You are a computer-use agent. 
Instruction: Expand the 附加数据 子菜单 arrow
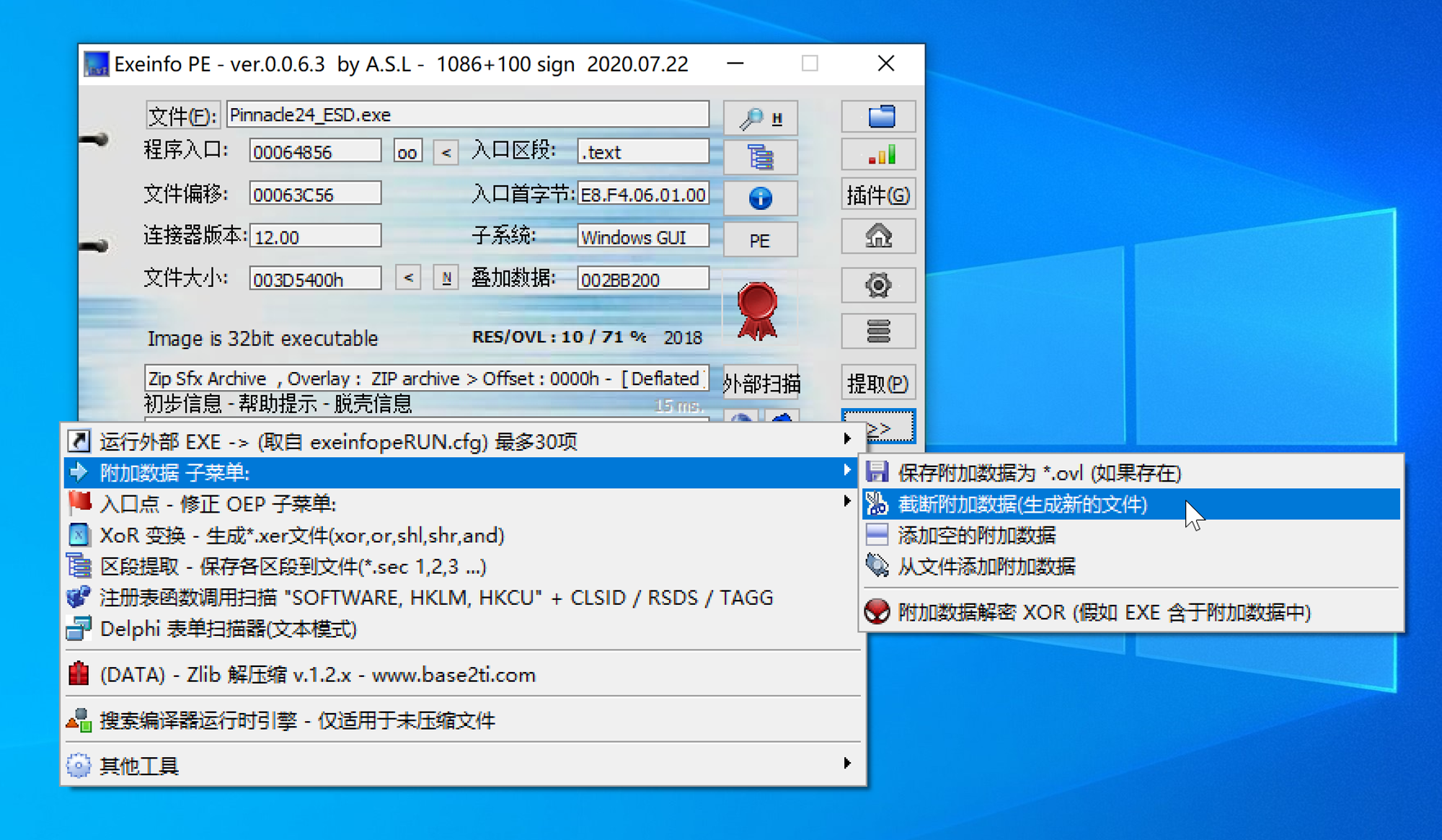click(x=847, y=470)
